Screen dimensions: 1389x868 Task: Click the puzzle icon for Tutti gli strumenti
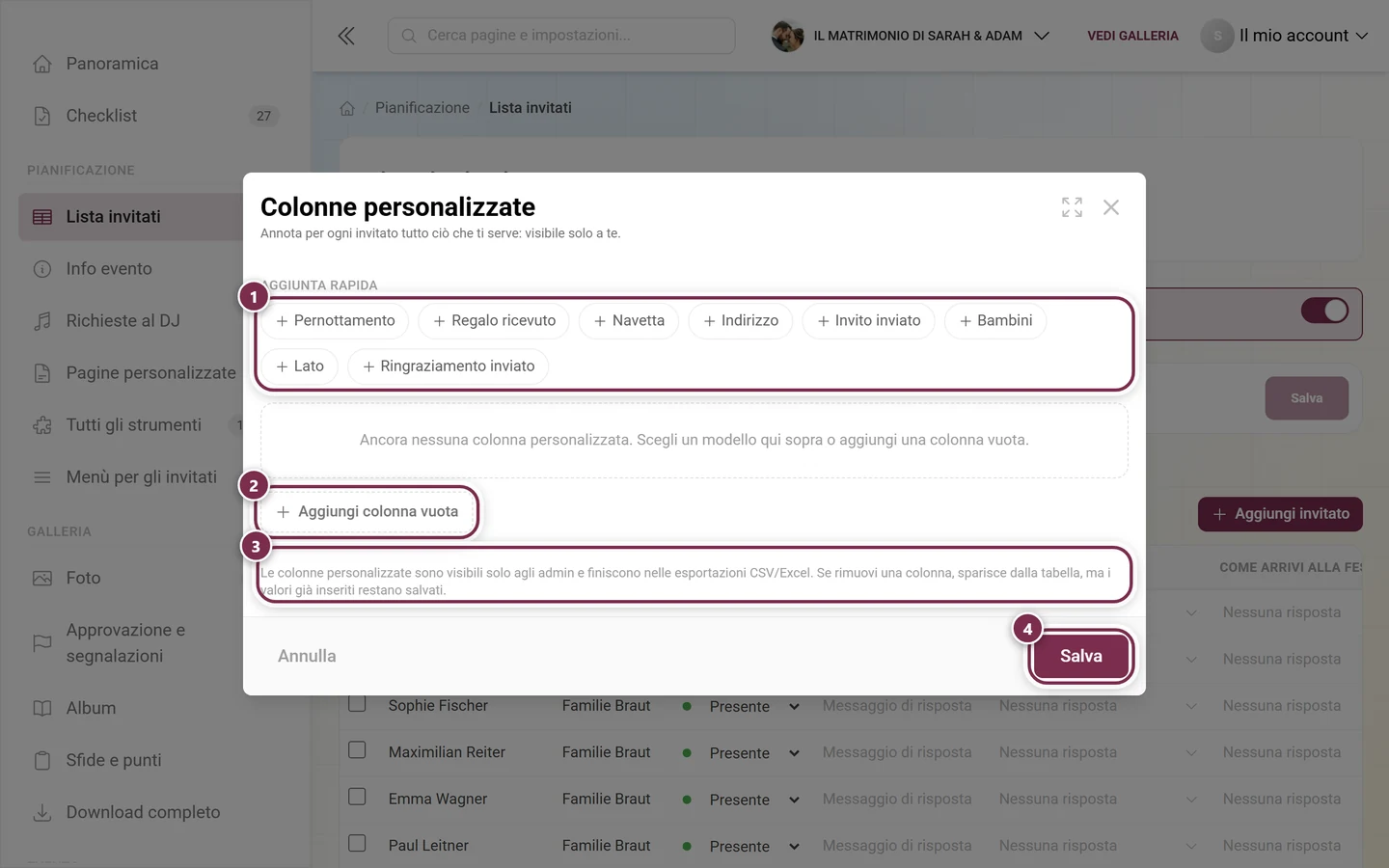tap(42, 425)
